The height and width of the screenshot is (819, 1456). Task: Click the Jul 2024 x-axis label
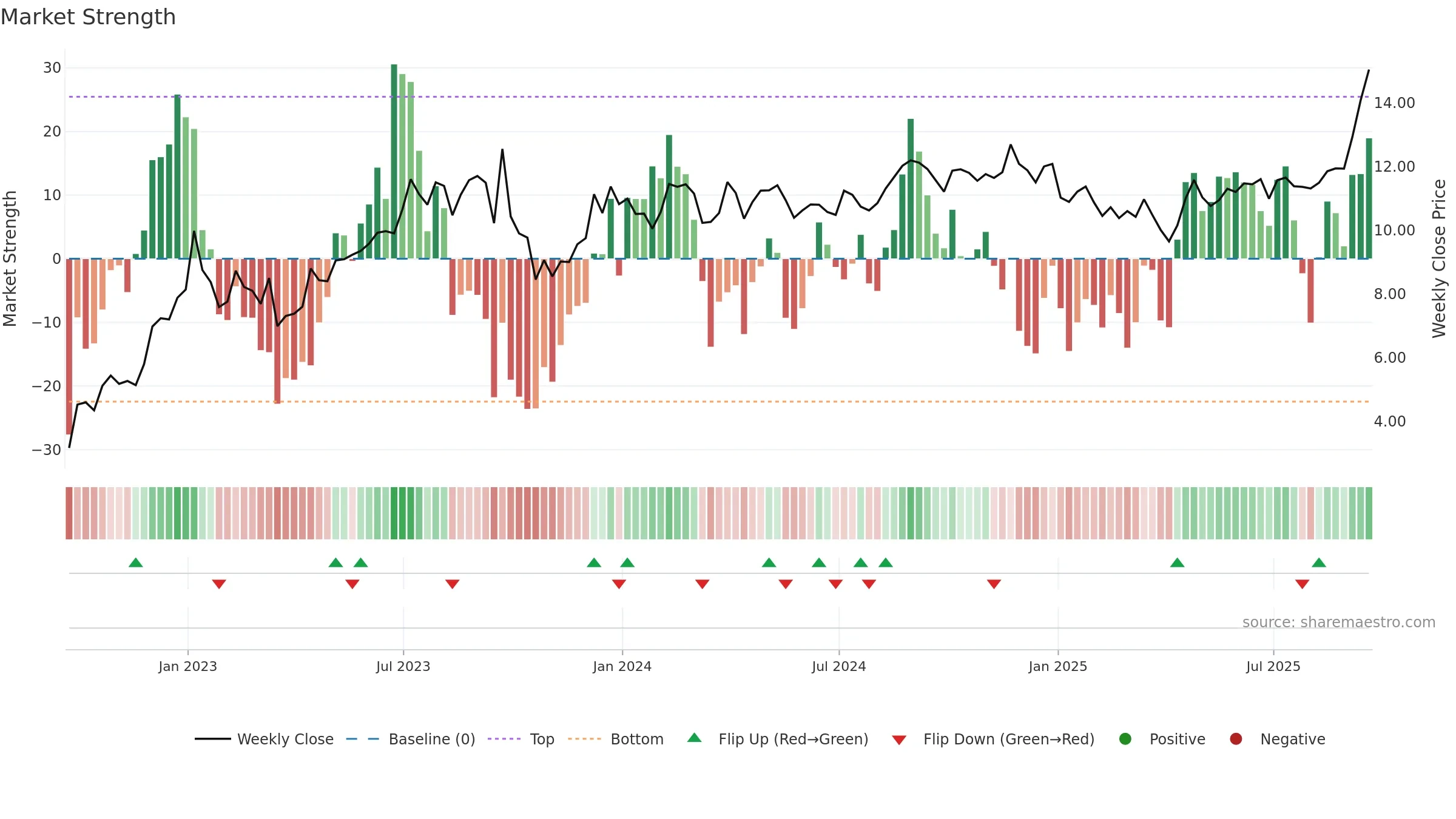[x=839, y=666]
